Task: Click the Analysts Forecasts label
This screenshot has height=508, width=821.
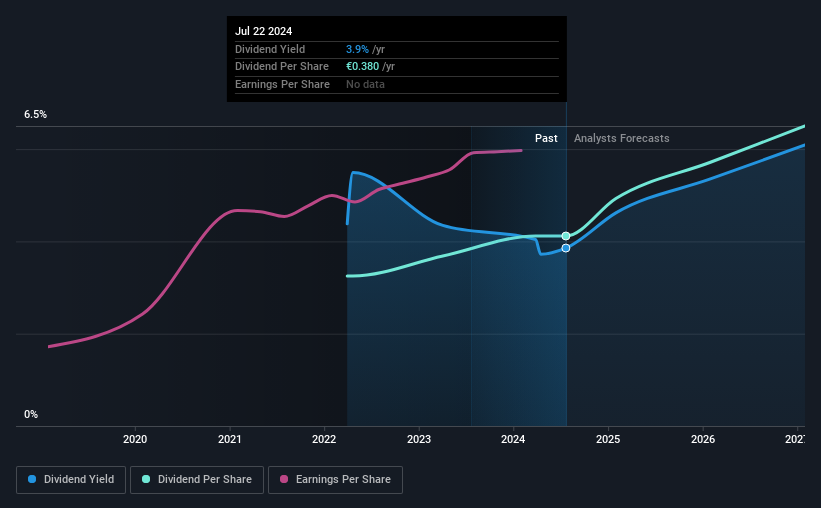Action: (x=622, y=138)
